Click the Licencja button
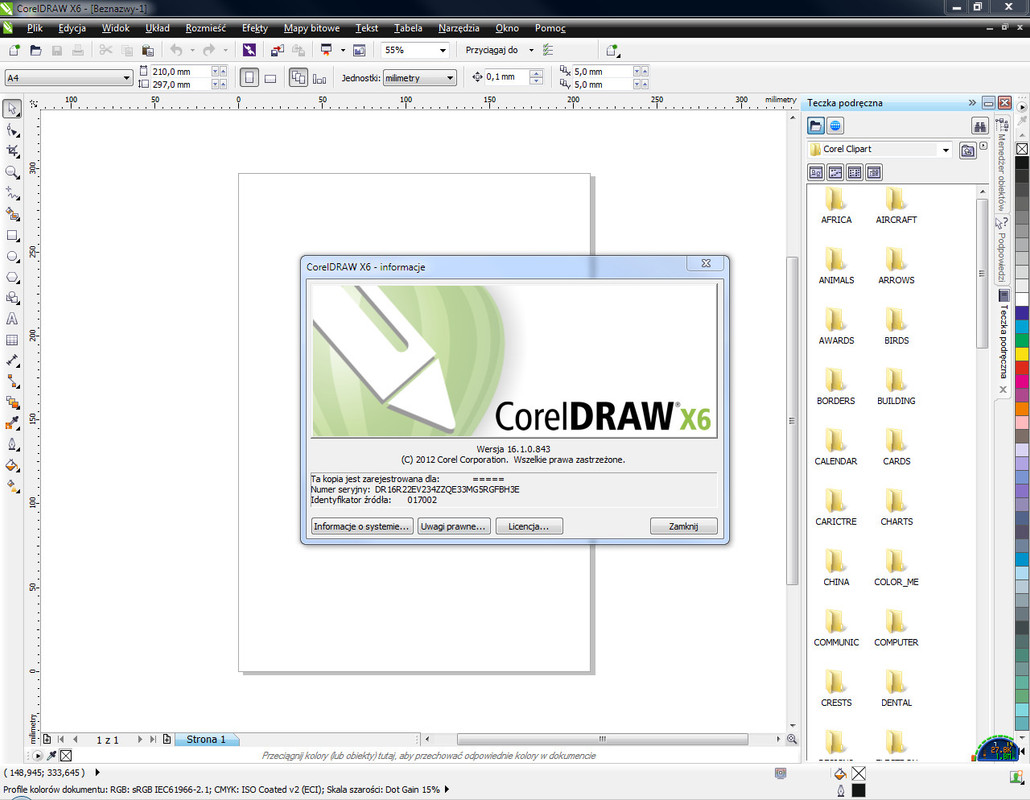 (529, 526)
